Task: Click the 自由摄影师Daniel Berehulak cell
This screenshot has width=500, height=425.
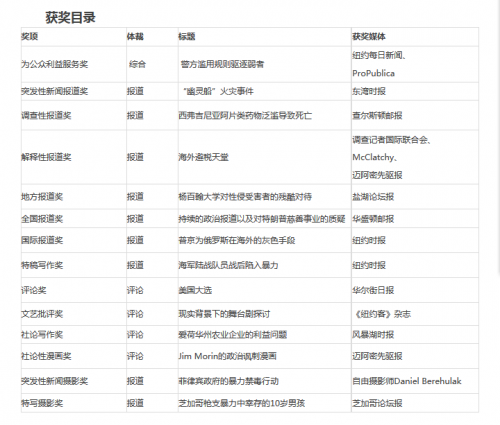Action: 407,381
